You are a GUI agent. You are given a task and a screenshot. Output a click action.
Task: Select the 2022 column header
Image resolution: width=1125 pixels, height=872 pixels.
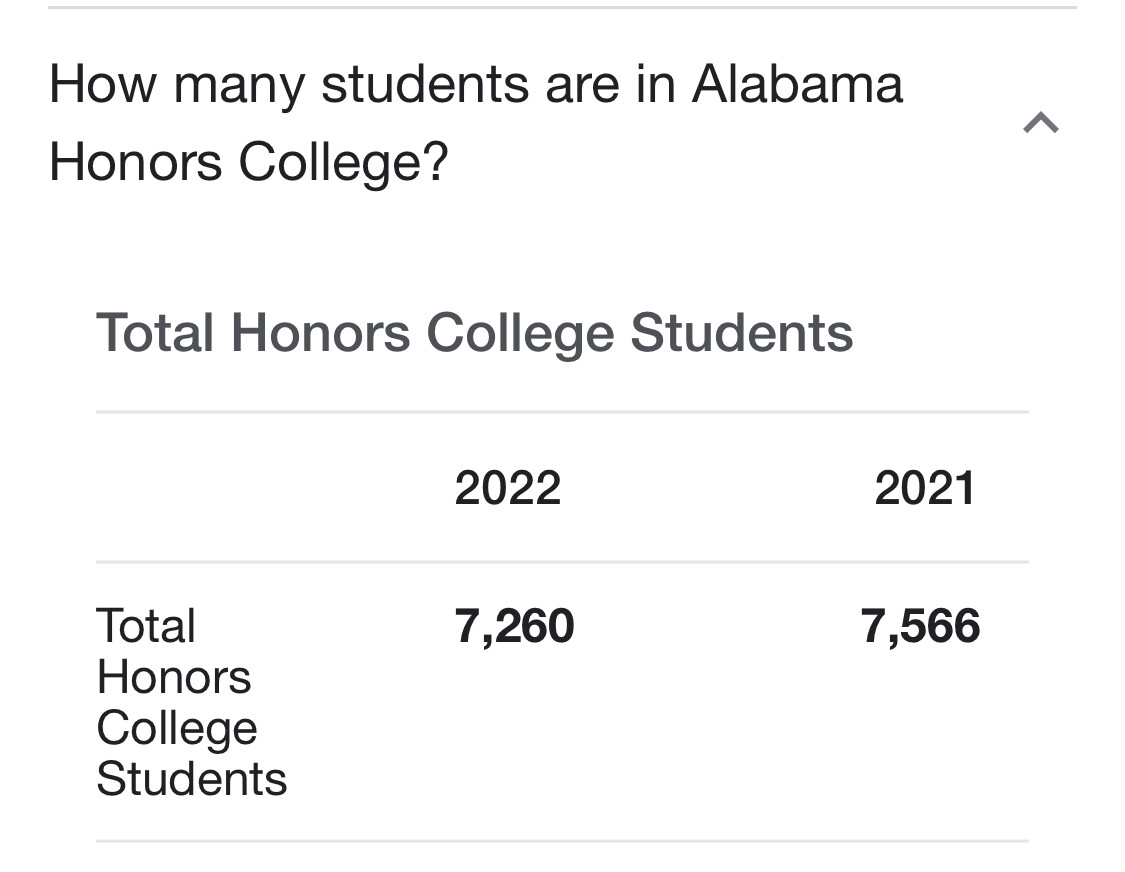508,488
